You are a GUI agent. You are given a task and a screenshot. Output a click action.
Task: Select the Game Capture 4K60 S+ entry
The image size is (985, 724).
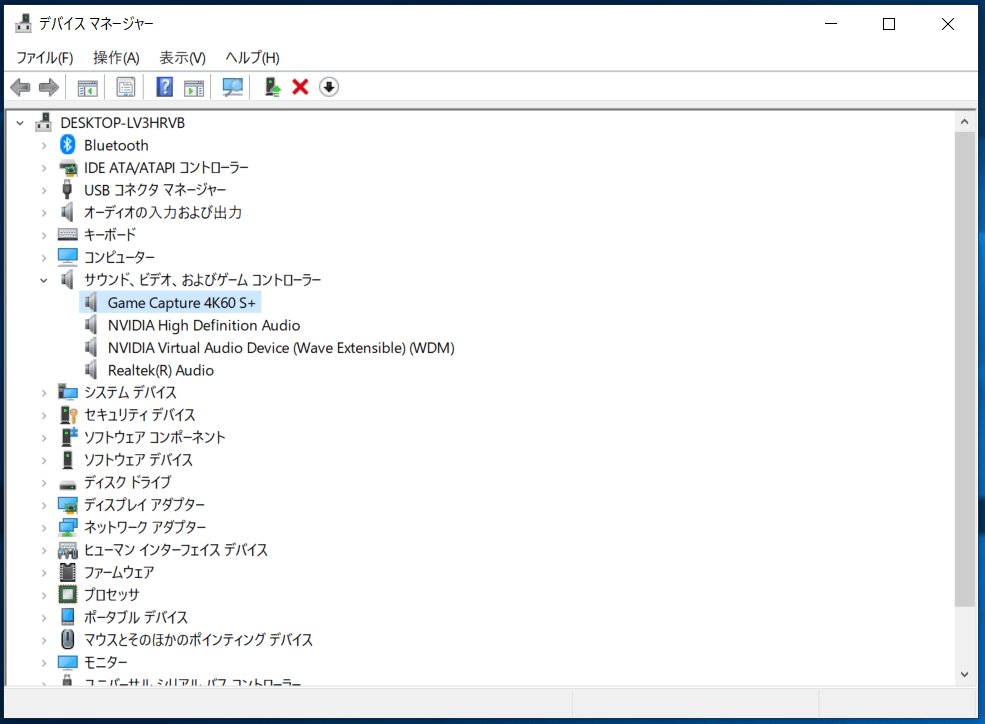point(182,303)
